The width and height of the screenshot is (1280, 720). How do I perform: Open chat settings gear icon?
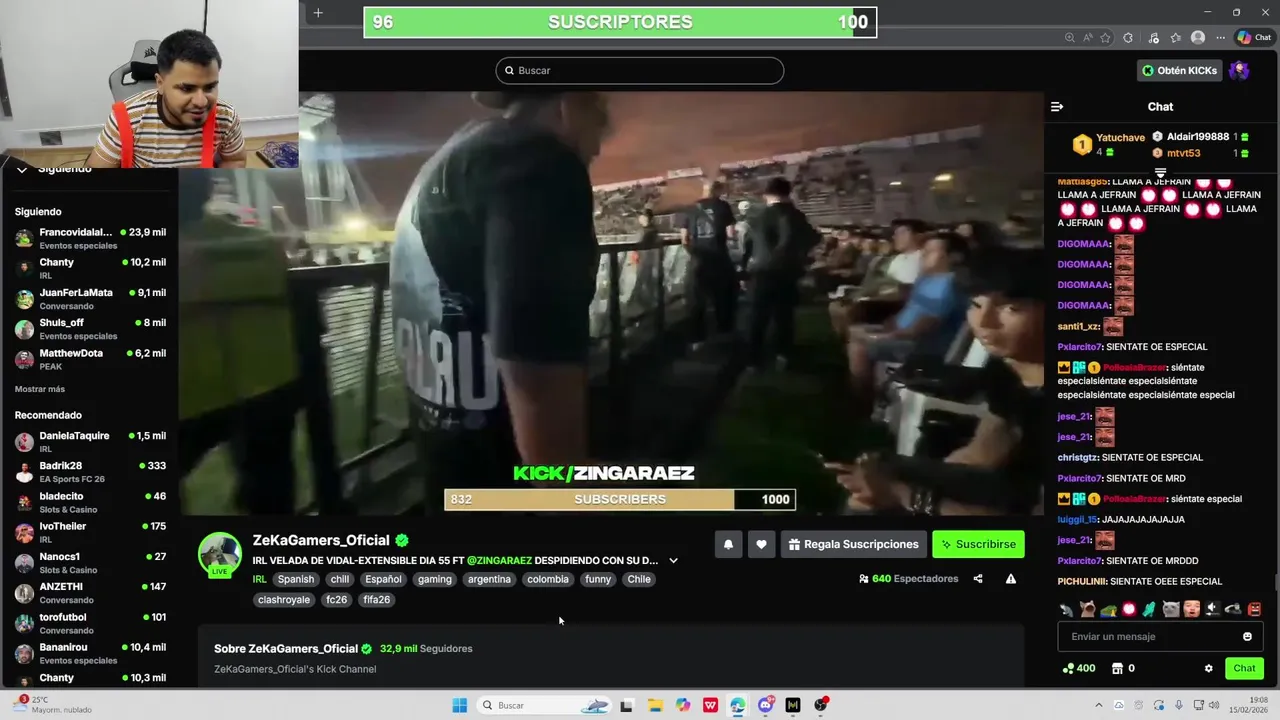click(x=1208, y=669)
